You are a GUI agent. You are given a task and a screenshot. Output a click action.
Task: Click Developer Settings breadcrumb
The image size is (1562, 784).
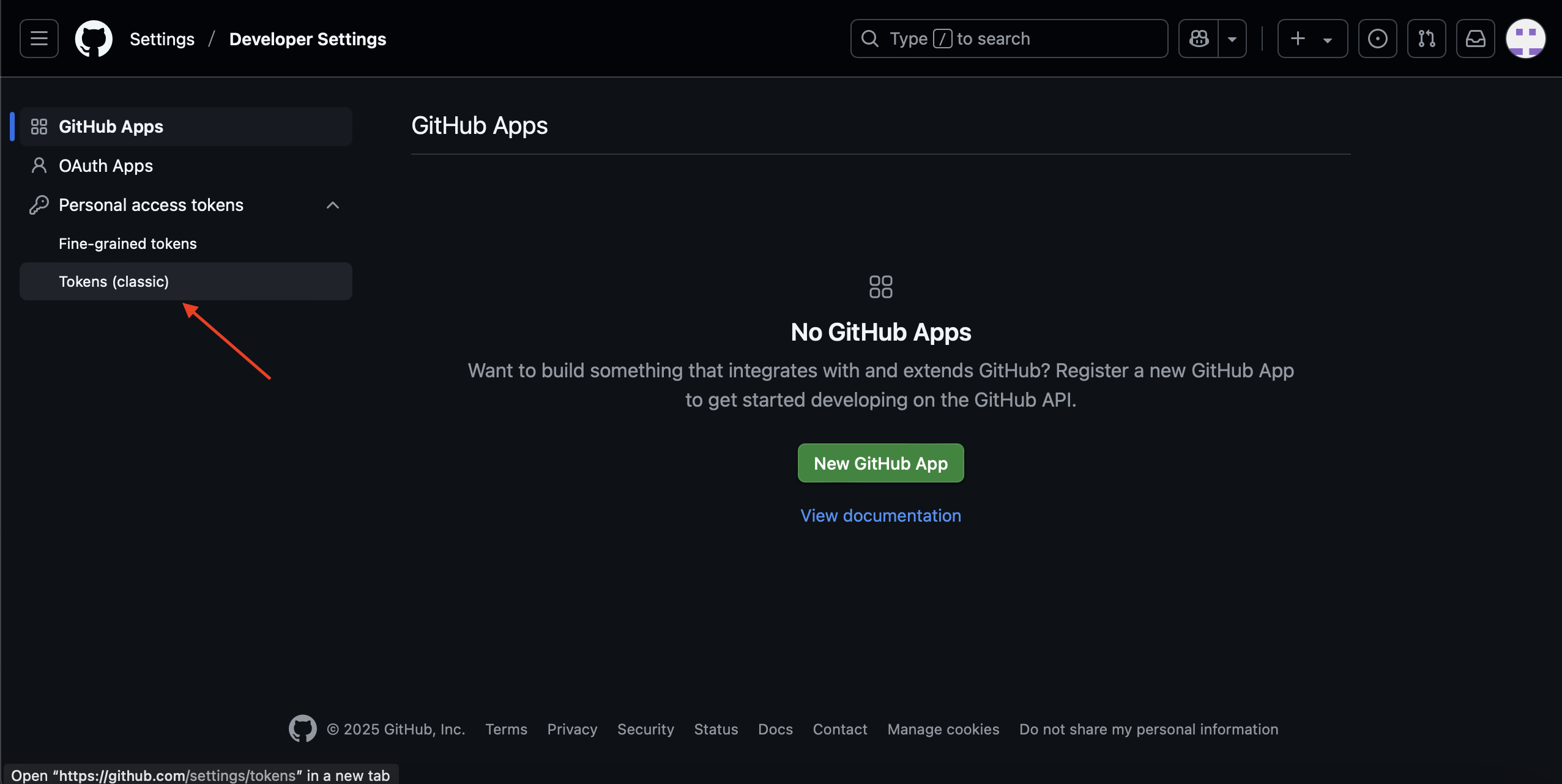[308, 39]
